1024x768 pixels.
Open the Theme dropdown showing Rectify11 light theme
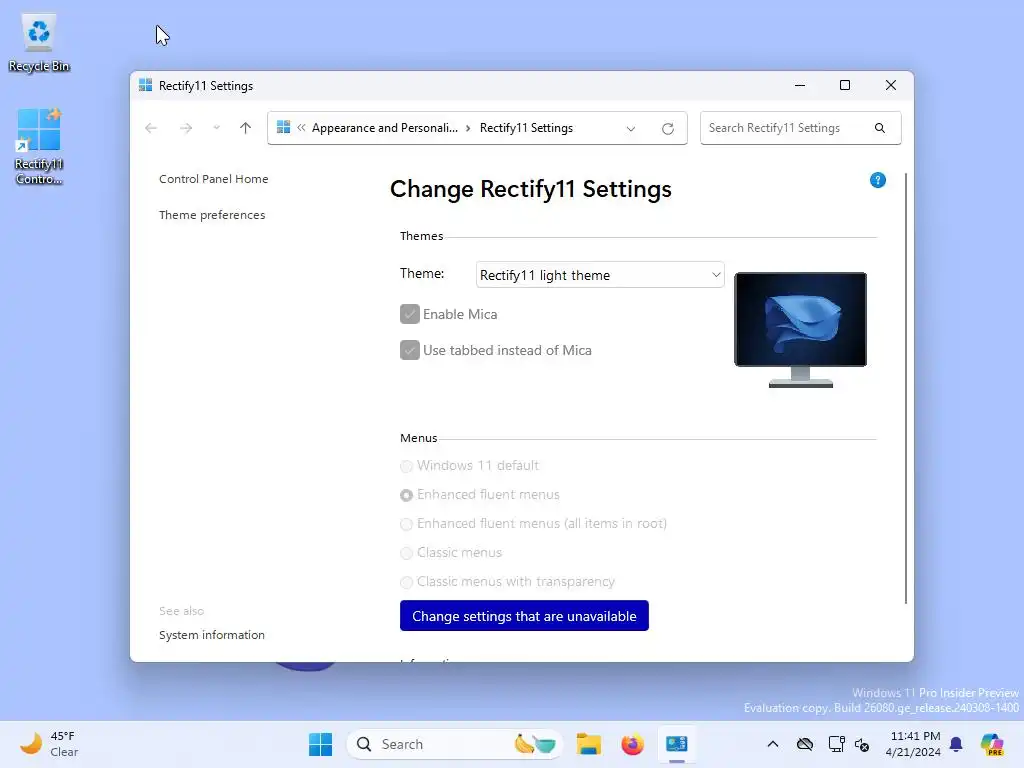[600, 275]
